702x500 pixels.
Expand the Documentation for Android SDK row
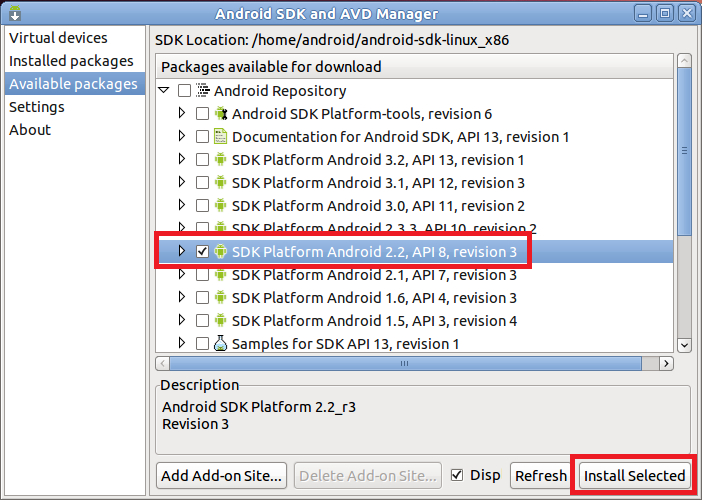coord(182,136)
